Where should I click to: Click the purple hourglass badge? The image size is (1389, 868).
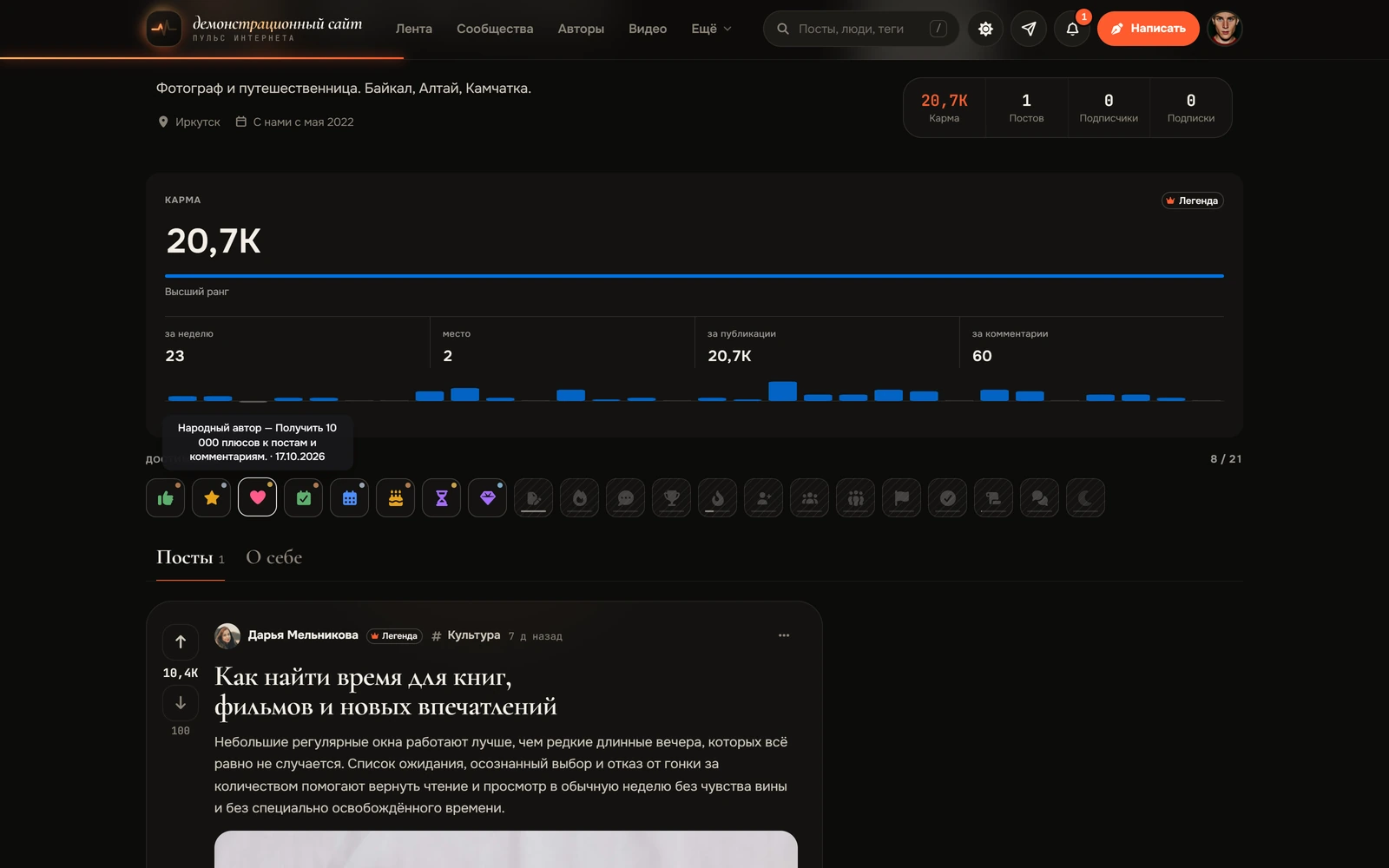[x=441, y=498]
